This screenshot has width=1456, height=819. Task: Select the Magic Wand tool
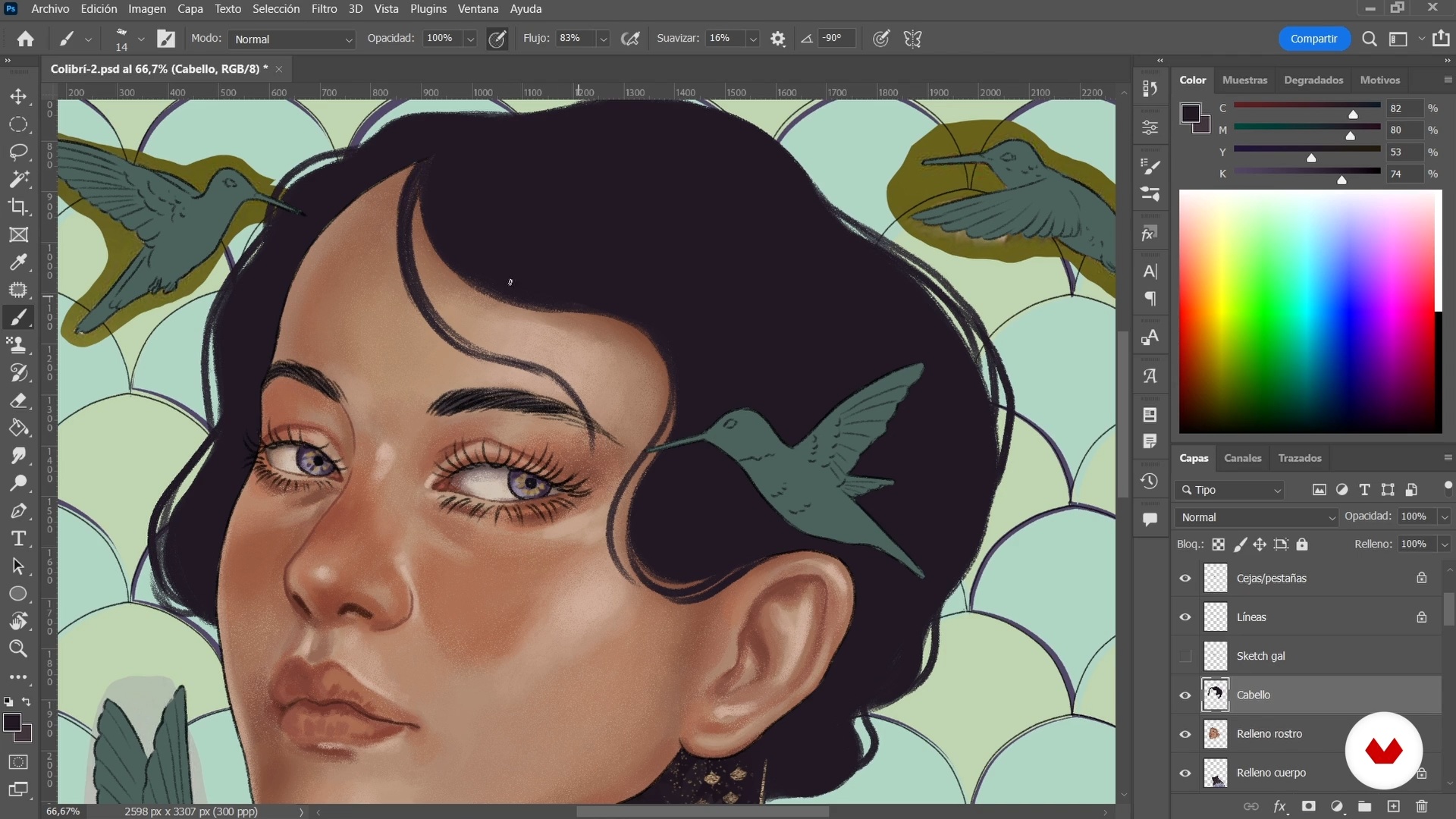(x=18, y=180)
